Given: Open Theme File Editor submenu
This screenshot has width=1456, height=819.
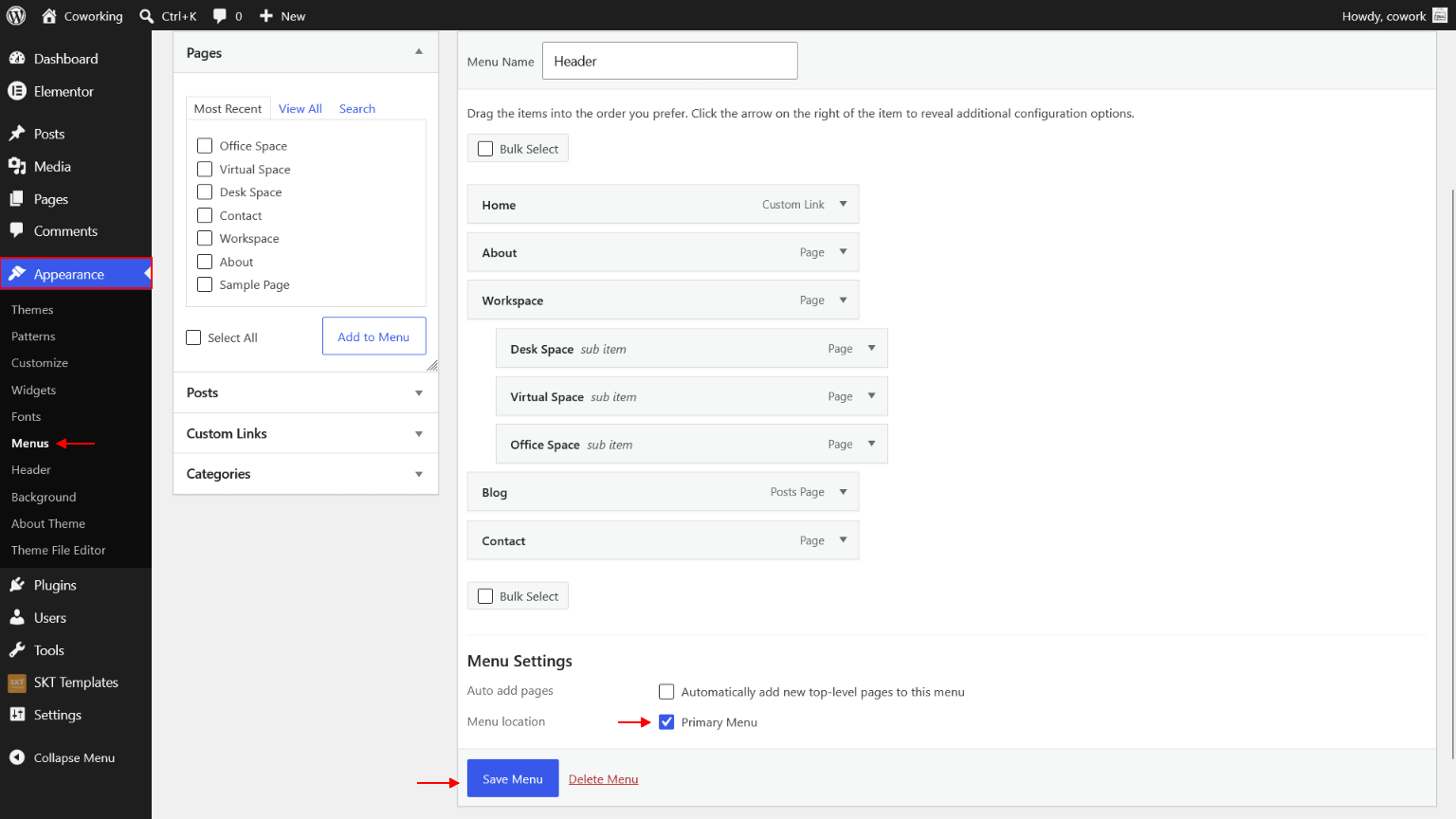Looking at the screenshot, I should pos(59,550).
